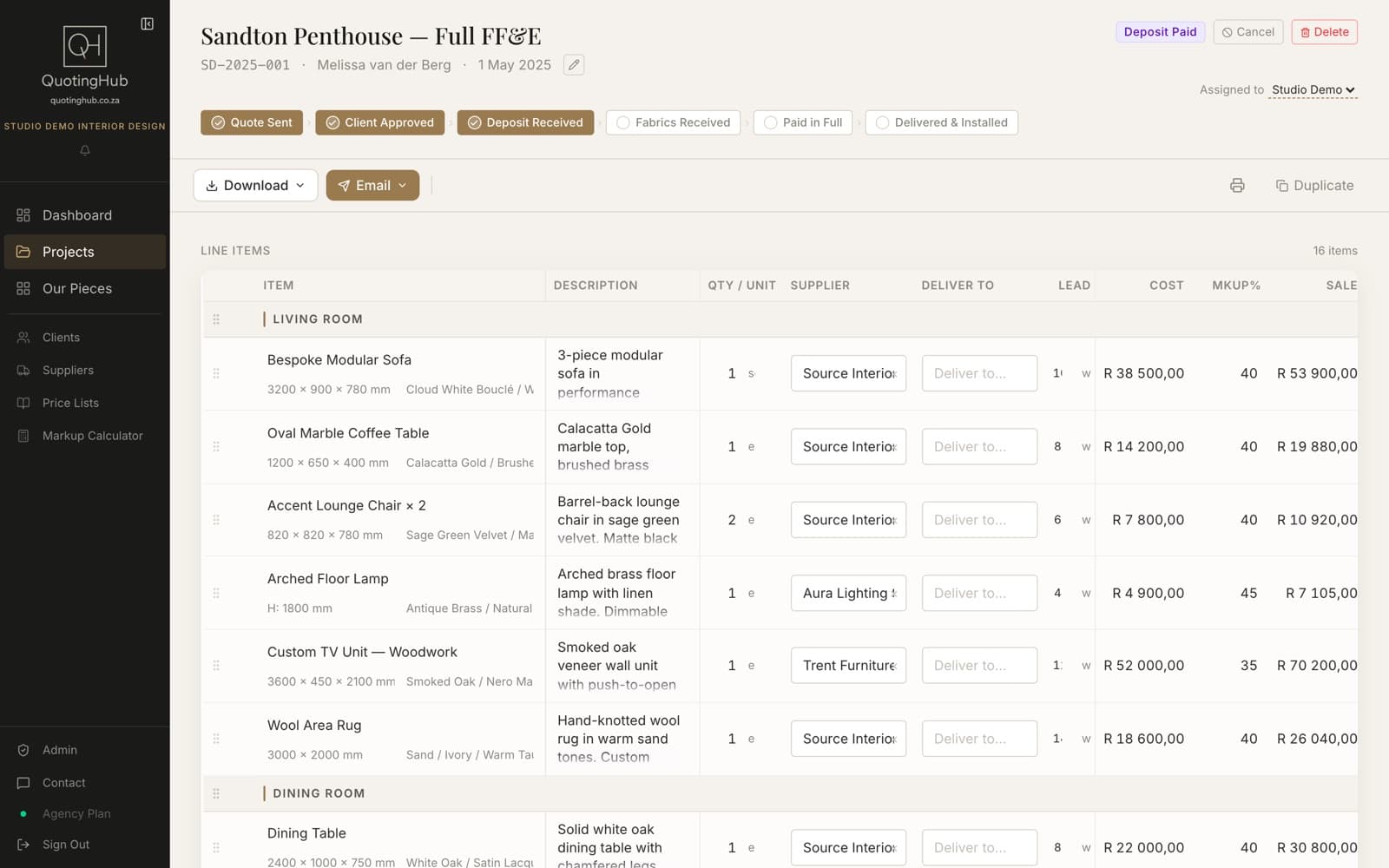
Task: Select drag handle beside Oval Marble Coffee Table
Action: (216, 446)
